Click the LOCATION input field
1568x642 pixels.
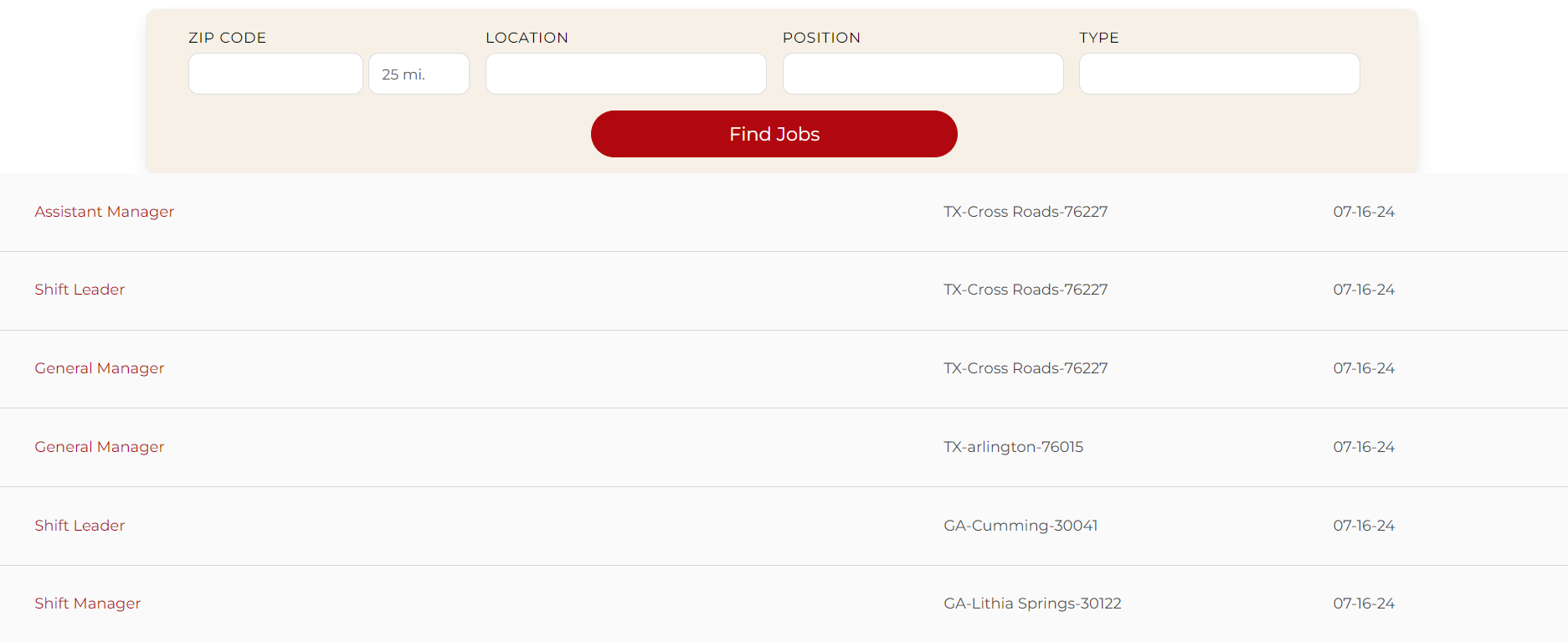point(625,74)
